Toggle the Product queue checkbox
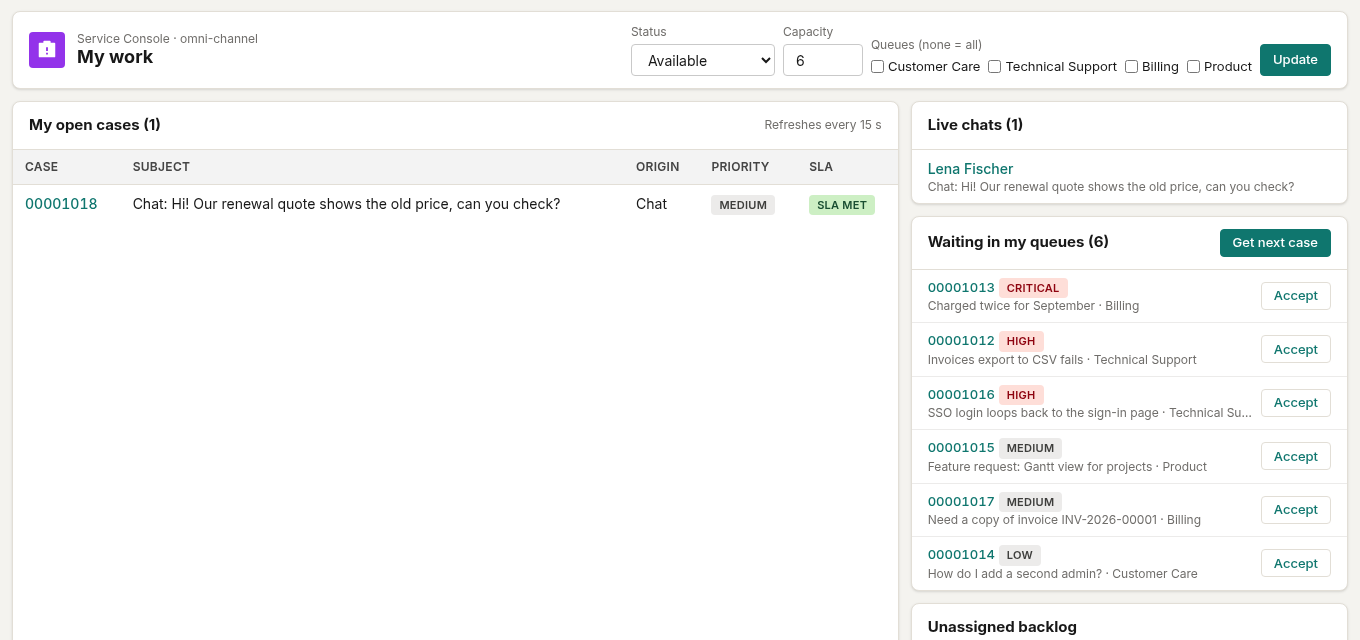The height and width of the screenshot is (640, 1360). click(x=1193, y=67)
